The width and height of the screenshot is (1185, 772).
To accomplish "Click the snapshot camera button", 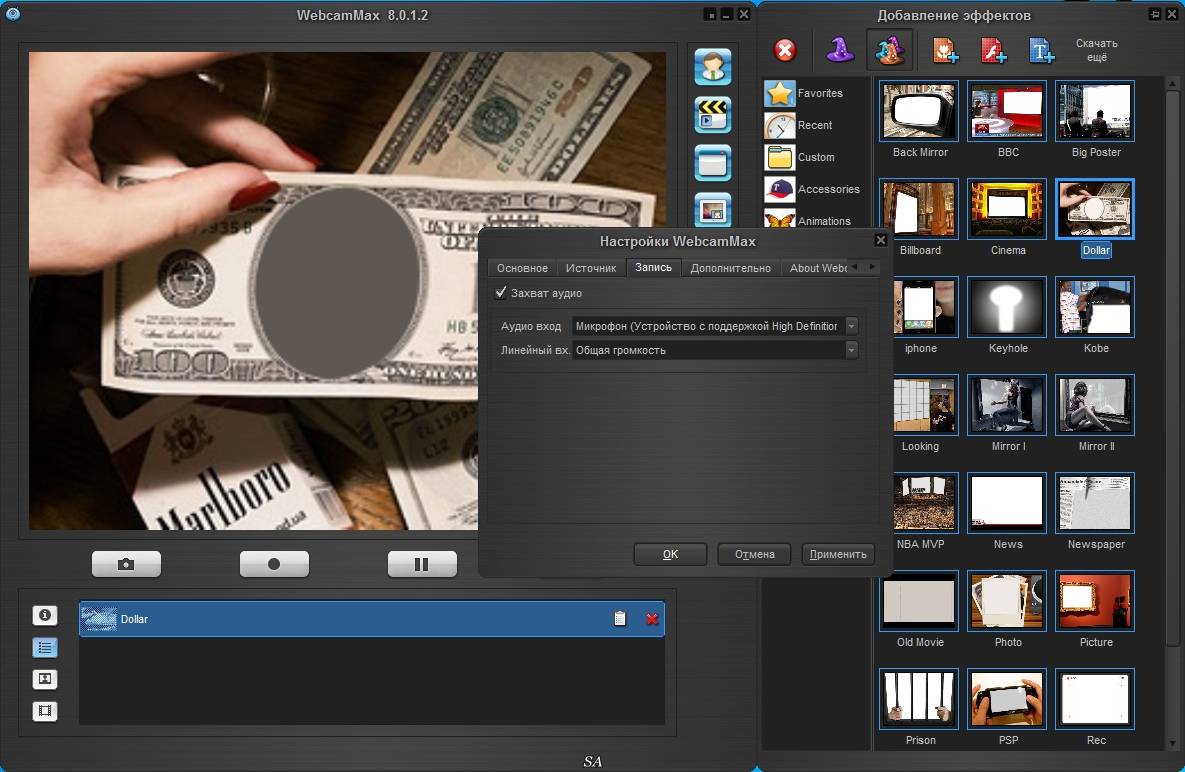I will click(126, 564).
